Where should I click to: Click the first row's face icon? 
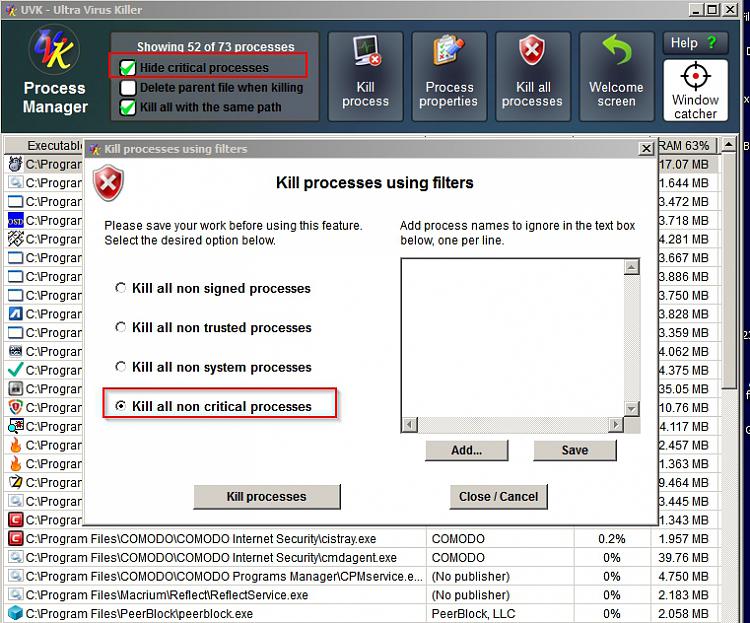click(15, 164)
